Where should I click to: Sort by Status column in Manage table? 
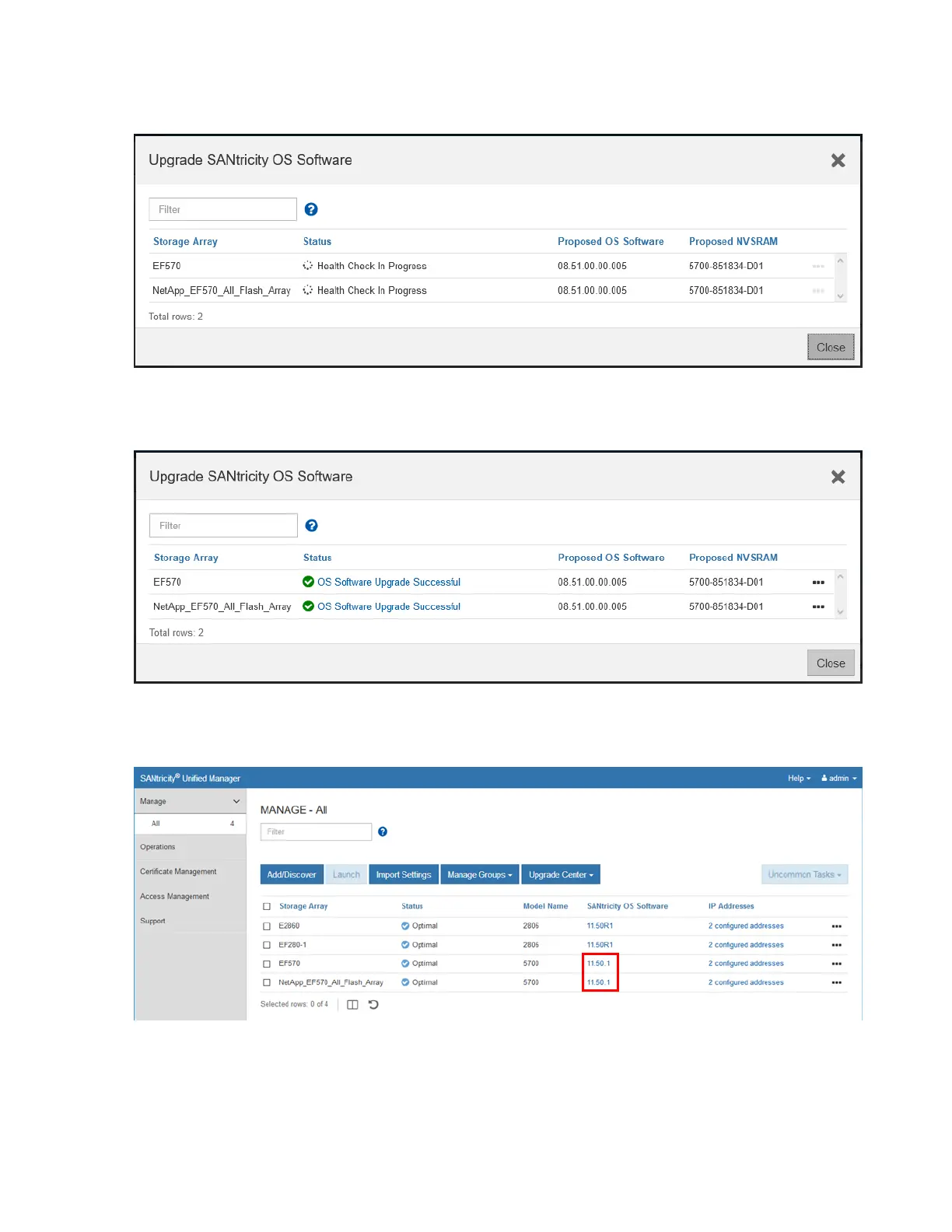coord(412,907)
